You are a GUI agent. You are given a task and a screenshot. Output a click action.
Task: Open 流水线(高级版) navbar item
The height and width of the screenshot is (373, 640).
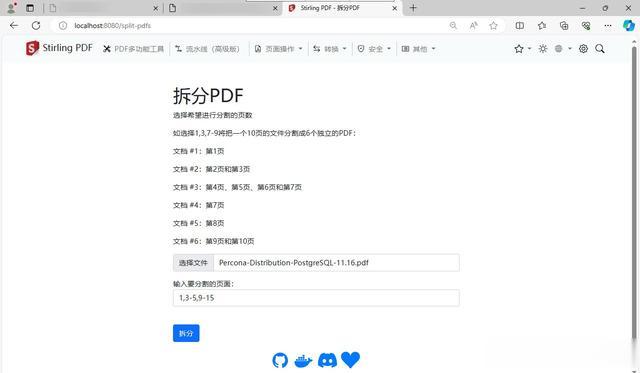click(x=207, y=49)
